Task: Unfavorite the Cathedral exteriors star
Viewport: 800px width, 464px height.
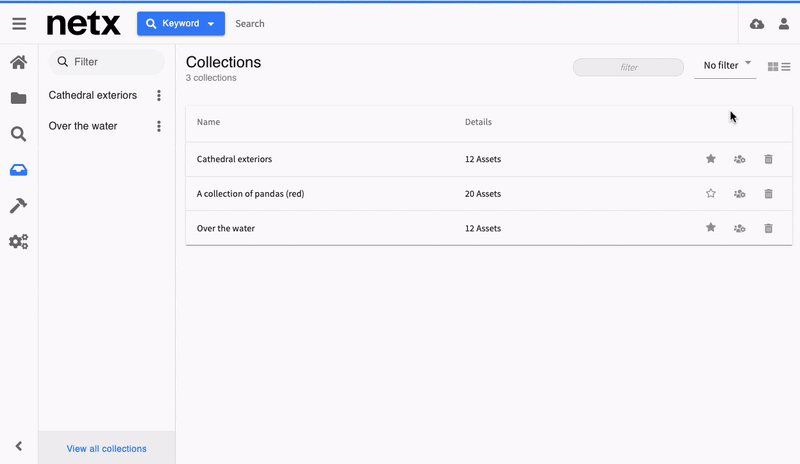Action: 711,159
